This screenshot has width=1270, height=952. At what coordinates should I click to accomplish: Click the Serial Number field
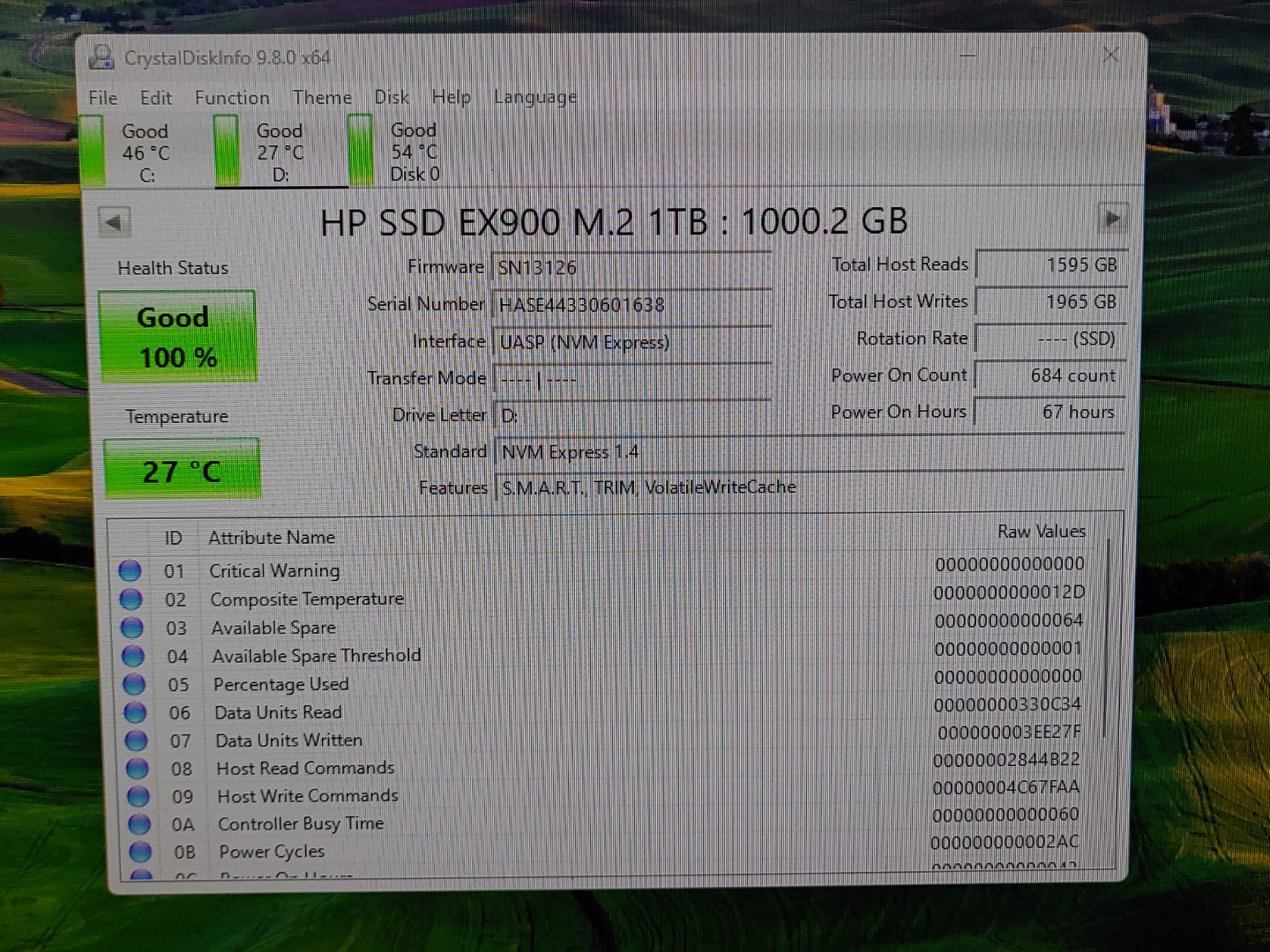[632, 305]
